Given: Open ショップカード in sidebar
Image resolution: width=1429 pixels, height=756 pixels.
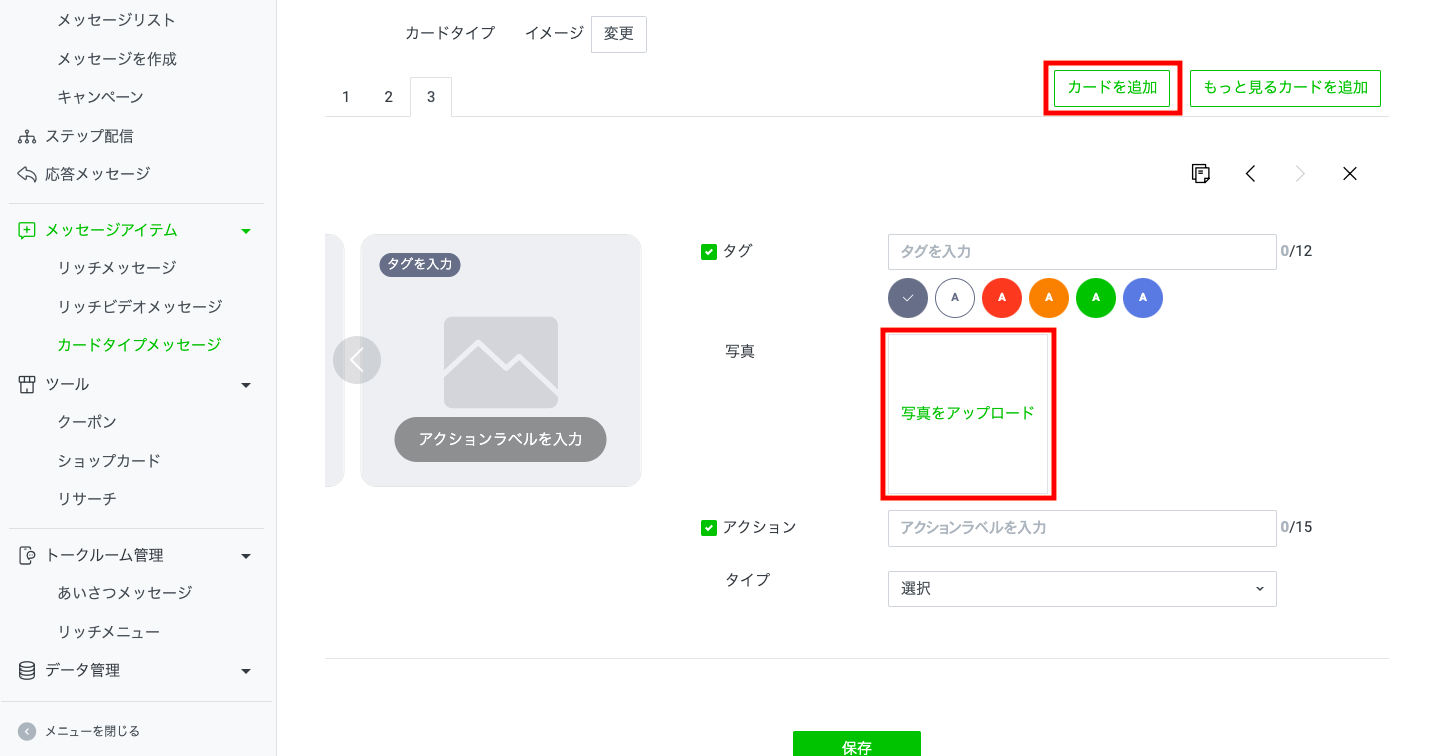Looking at the screenshot, I should 109,461.
